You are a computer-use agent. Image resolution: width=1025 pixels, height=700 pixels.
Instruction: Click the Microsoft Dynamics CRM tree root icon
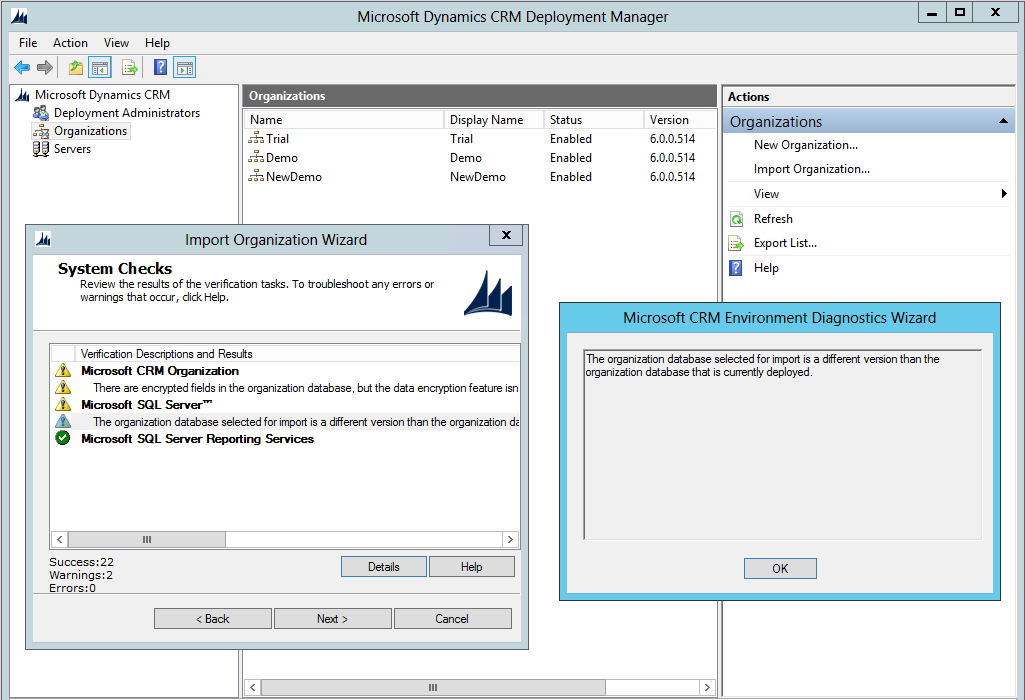pos(23,95)
